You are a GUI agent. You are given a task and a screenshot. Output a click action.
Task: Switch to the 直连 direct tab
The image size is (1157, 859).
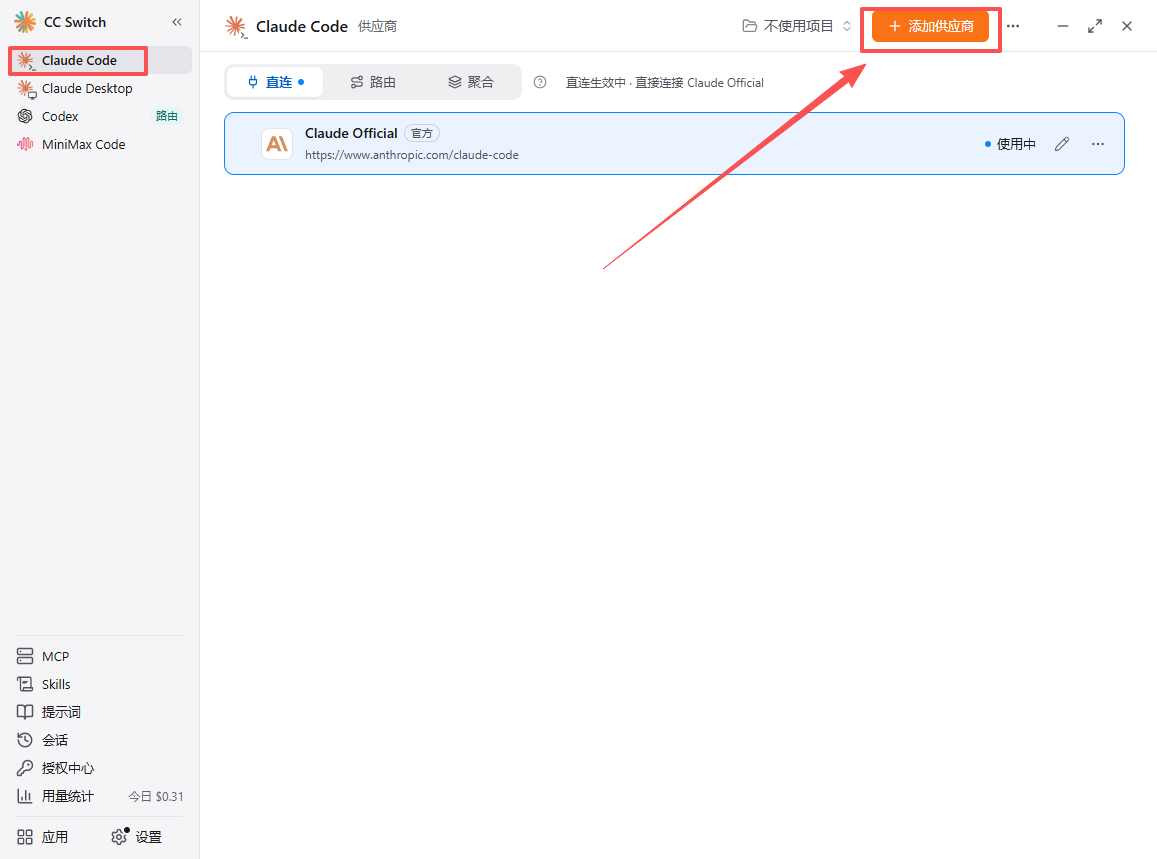[275, 82]
